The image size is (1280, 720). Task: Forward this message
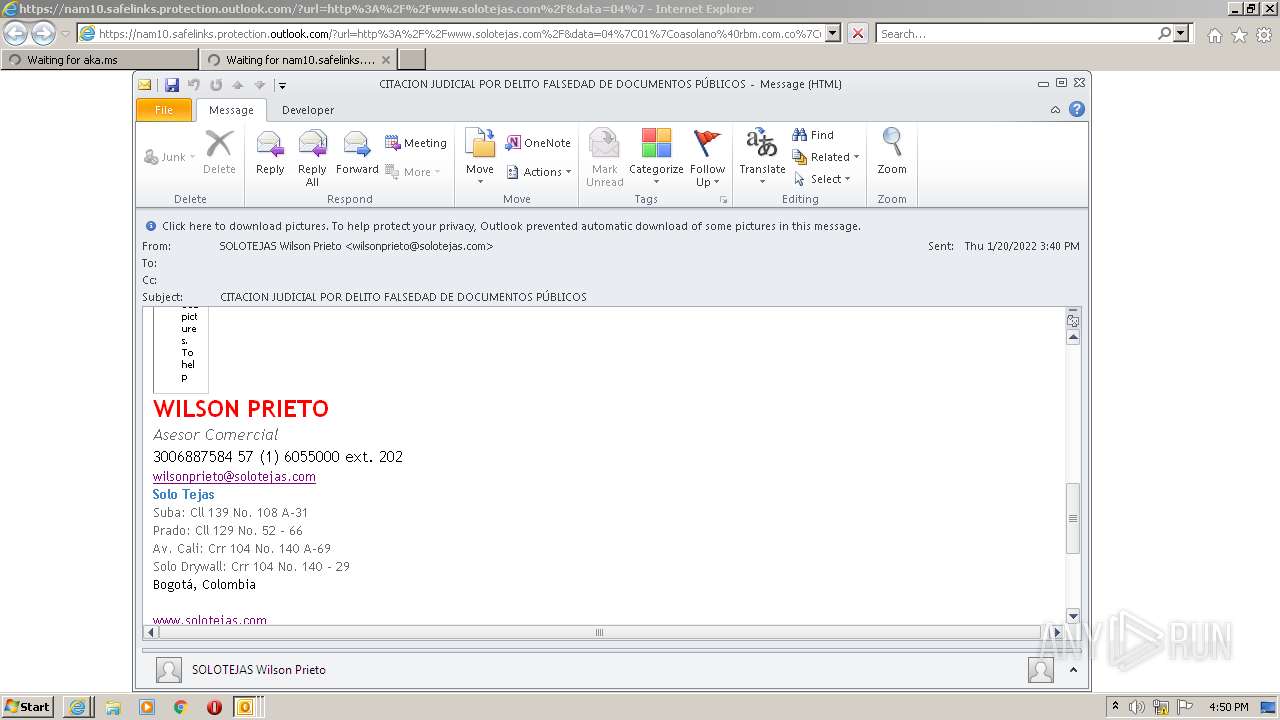click(357, 153)
